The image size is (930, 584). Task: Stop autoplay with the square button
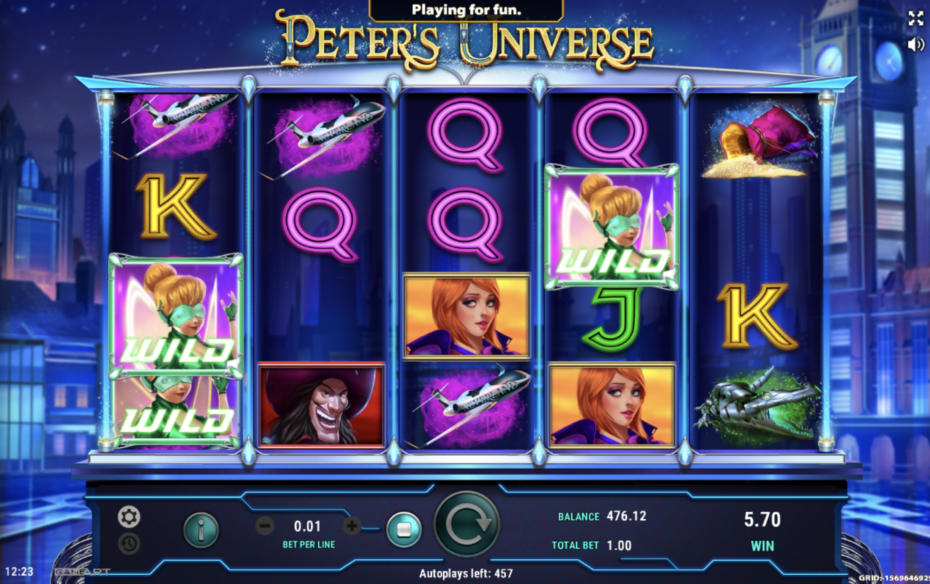pyautogui.click(x=404, y=529)
